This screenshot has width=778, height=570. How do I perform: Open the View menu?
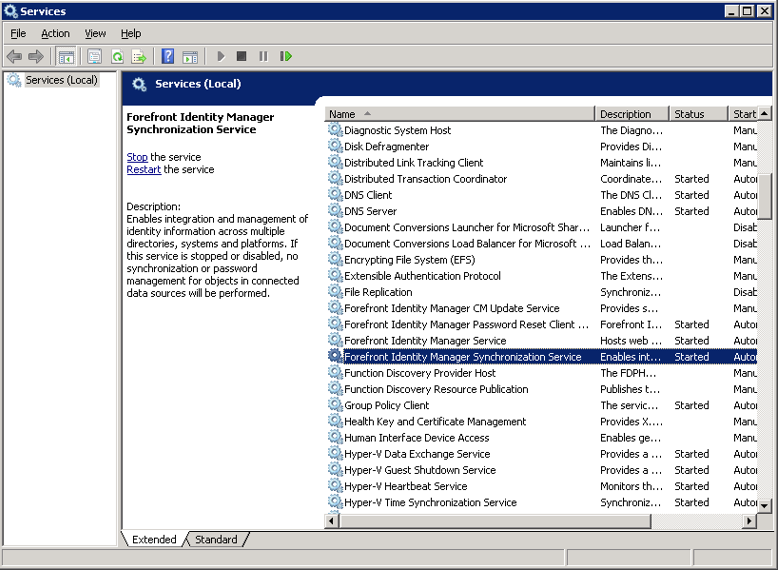[95, 33]
